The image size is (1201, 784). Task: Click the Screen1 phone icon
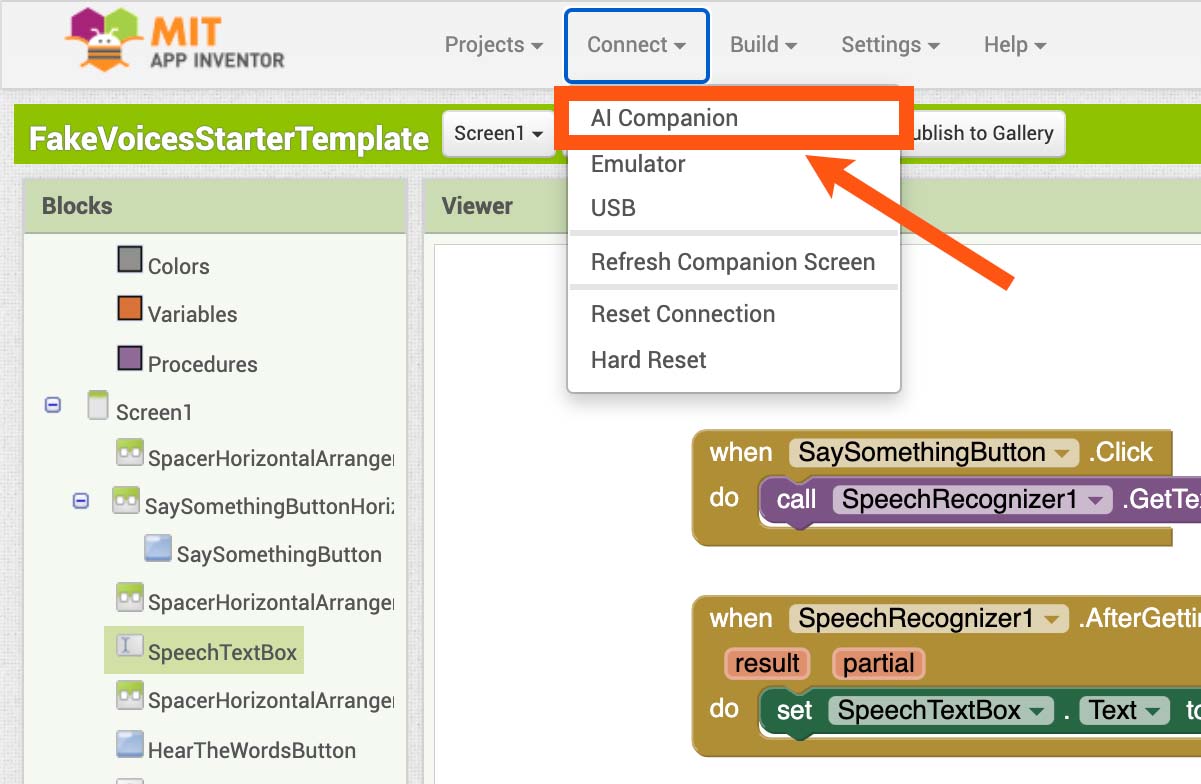click(97, 406)
